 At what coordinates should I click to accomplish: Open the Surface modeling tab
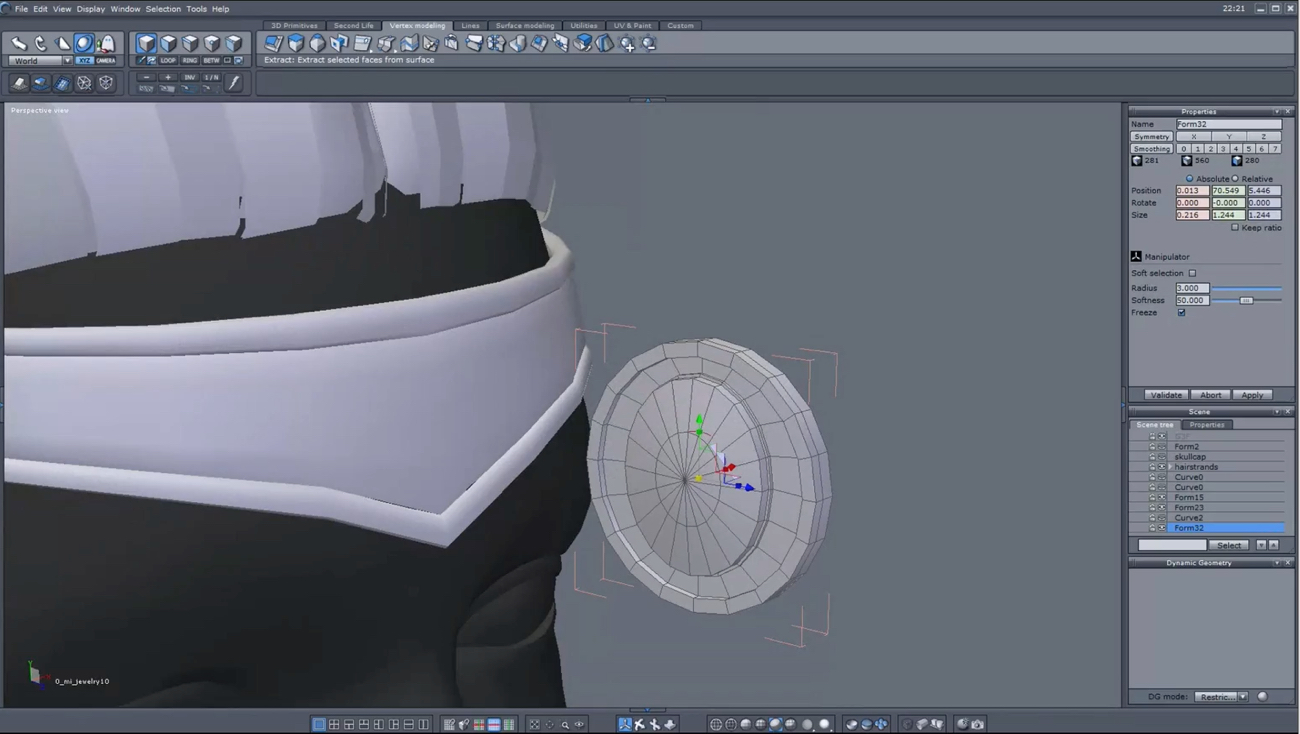click(524, 26)
